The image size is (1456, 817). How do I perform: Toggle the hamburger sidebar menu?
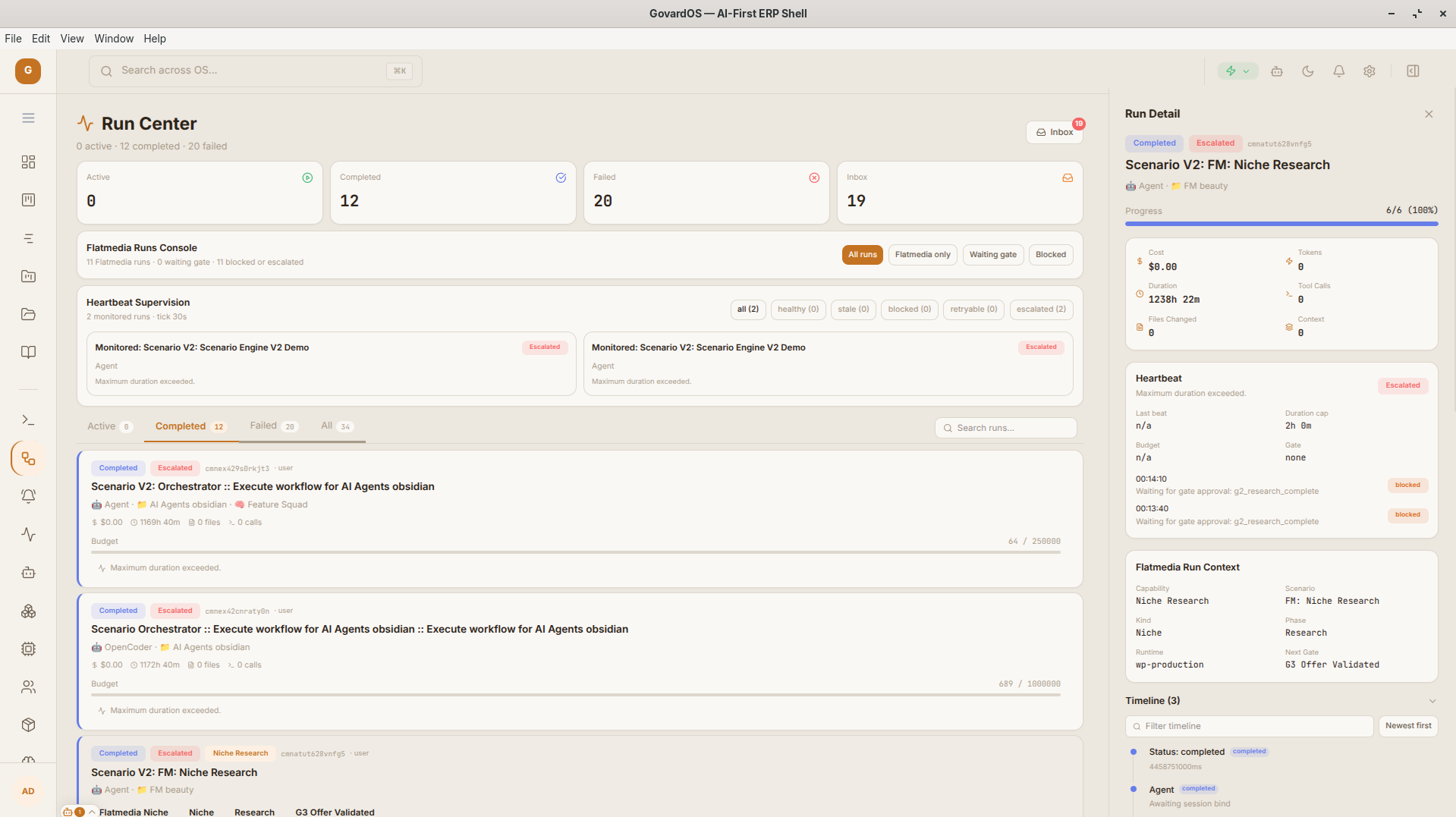point(28,118)
